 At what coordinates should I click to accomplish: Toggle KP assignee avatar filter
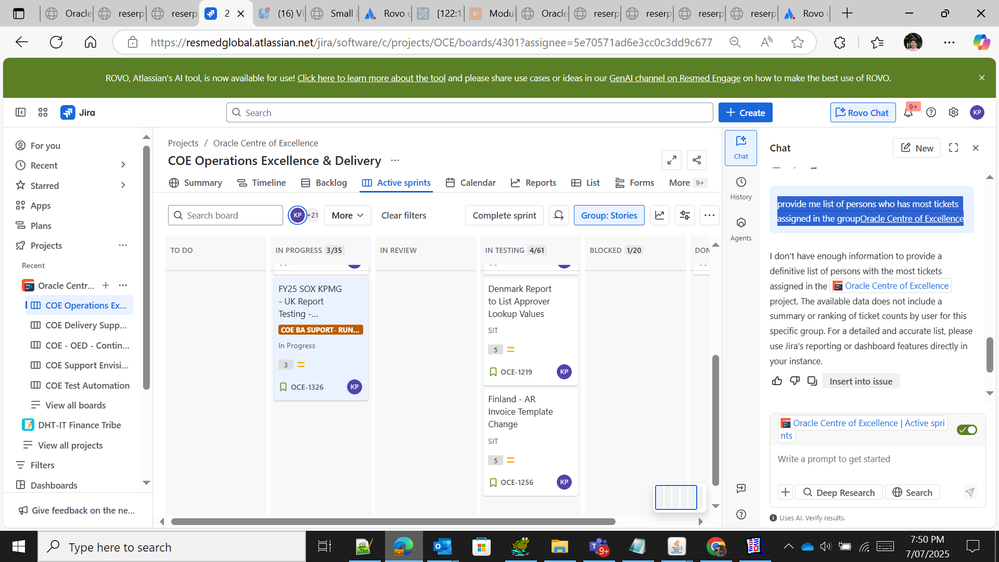(x=297, y=215)
